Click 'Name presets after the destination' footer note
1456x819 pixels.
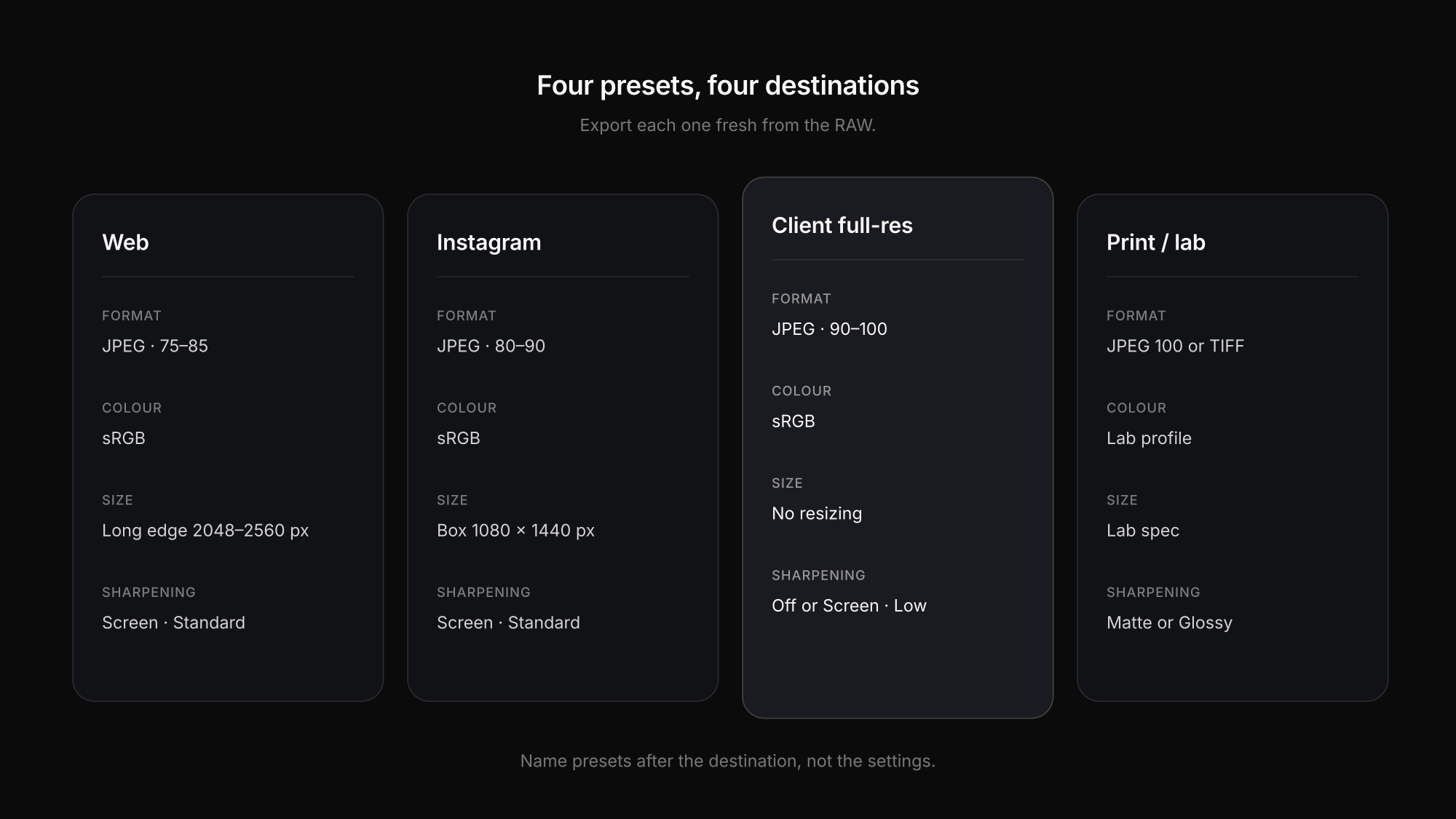coord(728,761)
